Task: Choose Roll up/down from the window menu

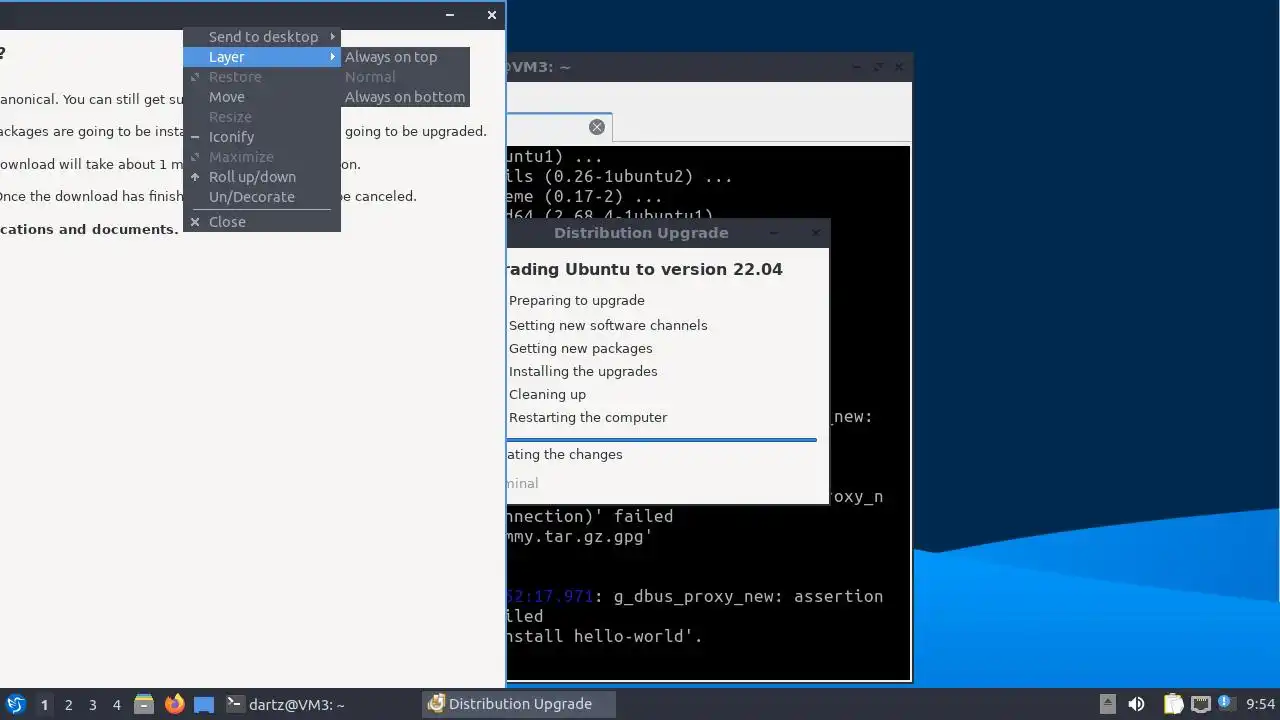Action: click(262, 177)
